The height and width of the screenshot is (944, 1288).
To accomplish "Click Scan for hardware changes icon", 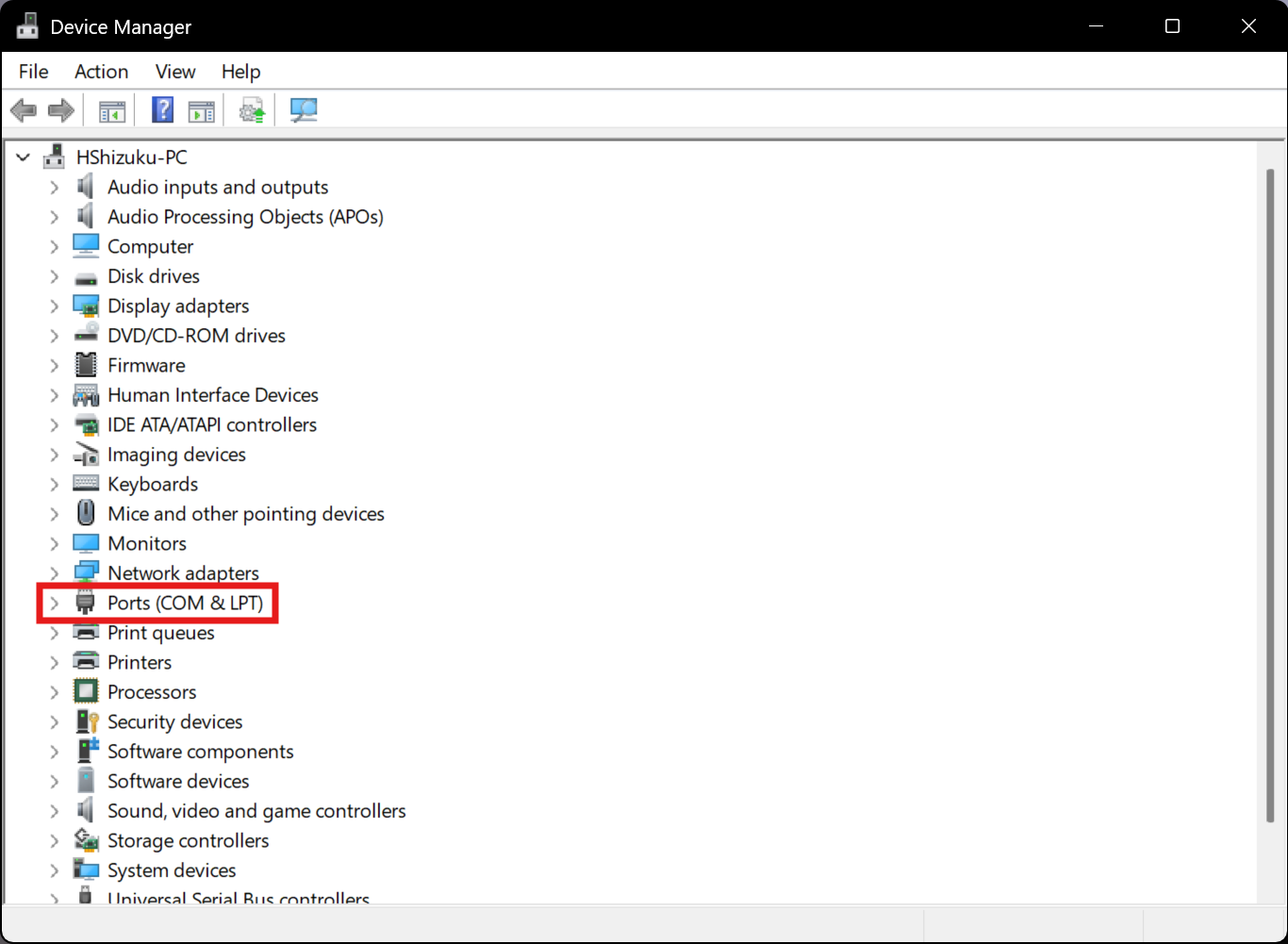I will pos(304,110).
